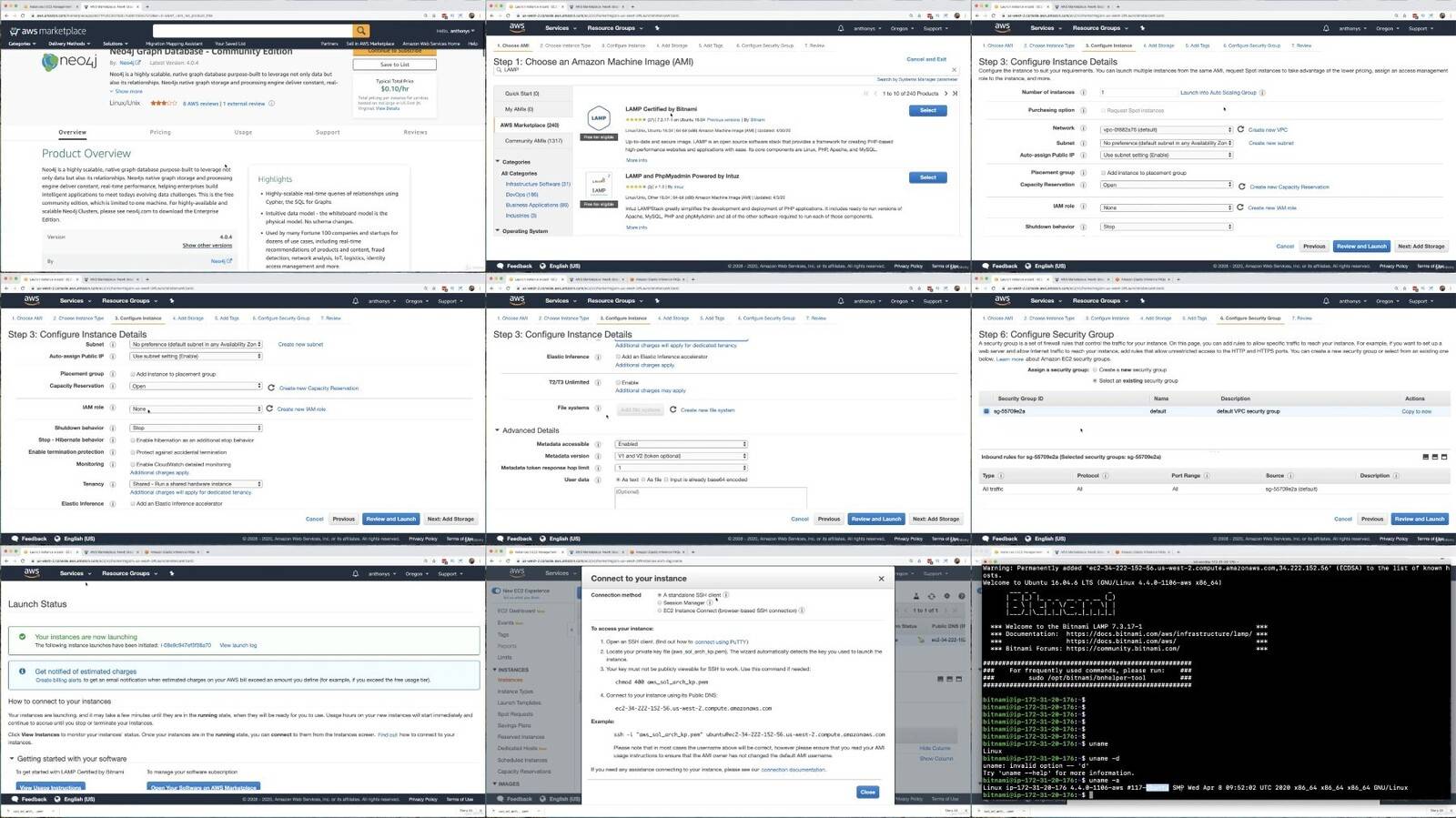
Task: Select the Session Manager connection method
Action: tap(660, 602)
